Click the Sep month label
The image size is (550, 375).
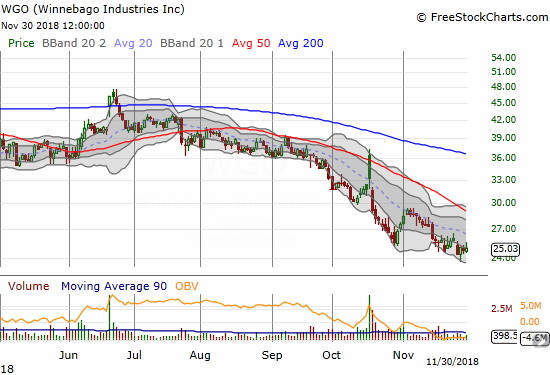[272, 355]
